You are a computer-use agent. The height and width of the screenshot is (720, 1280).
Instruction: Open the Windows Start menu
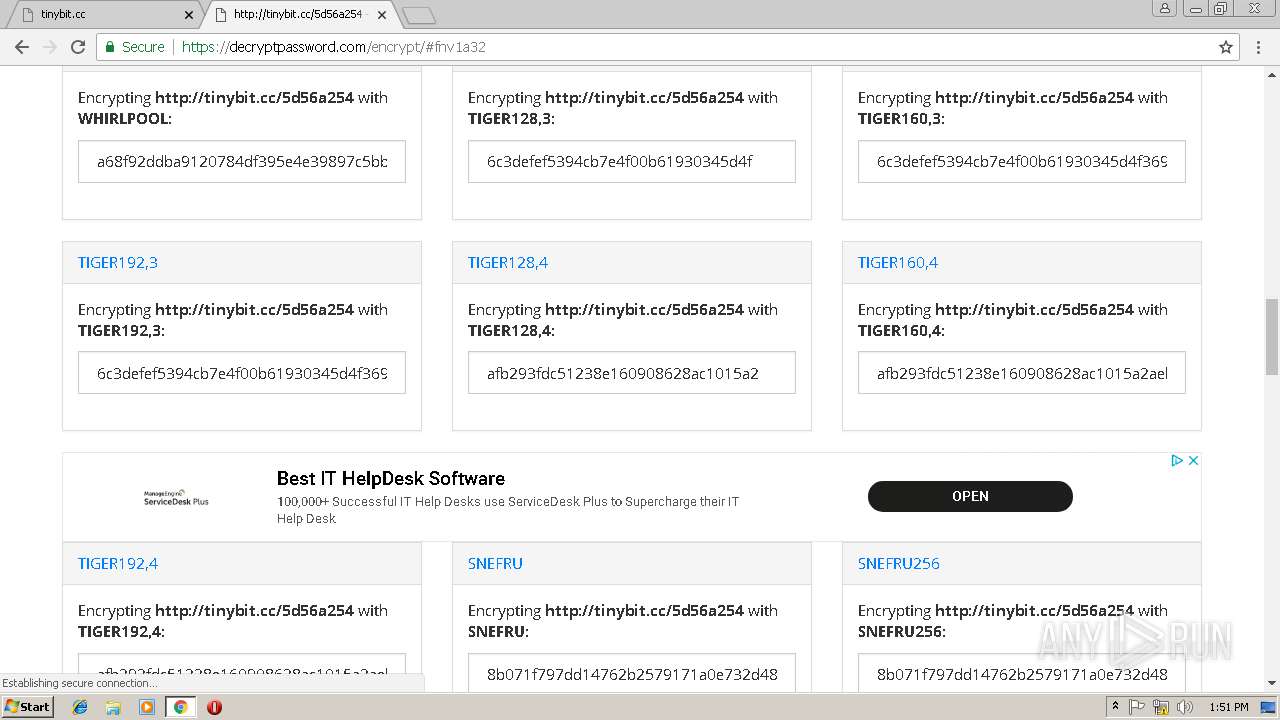(x=28, y=707)
